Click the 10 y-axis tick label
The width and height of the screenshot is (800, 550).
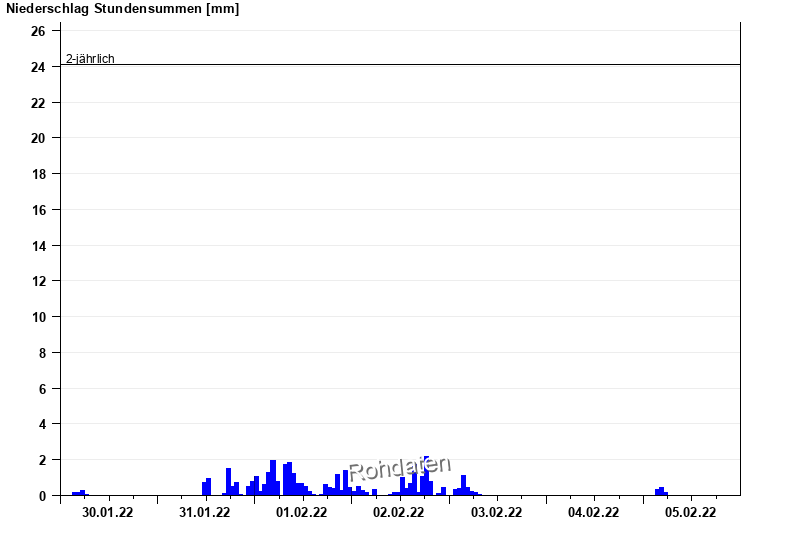coord(38,317)
